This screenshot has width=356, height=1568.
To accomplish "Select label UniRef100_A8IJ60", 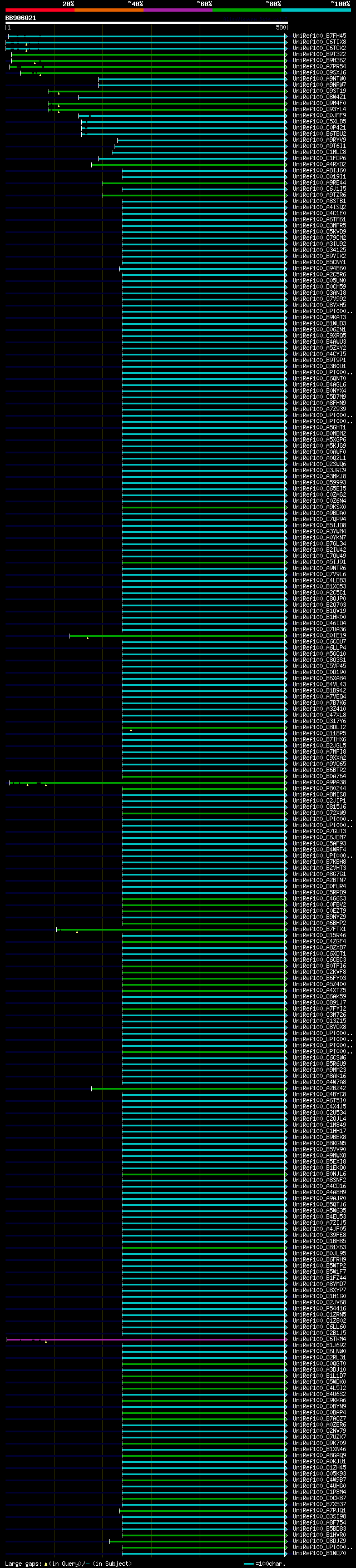I will pos(319,170).
